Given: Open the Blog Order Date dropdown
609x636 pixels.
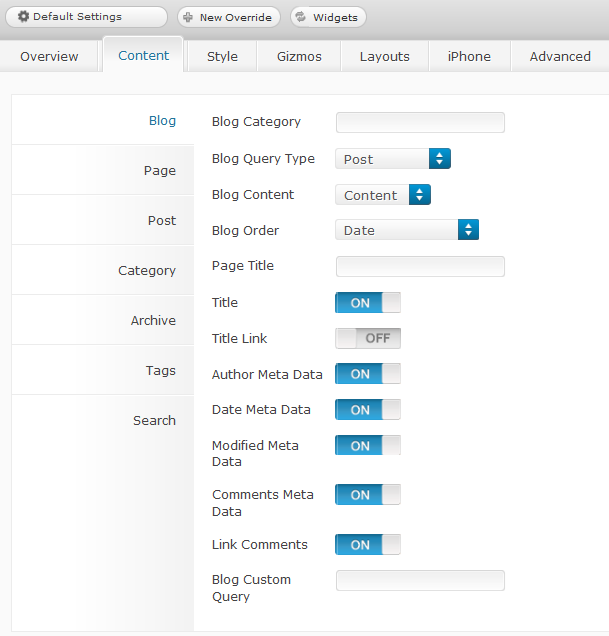Looking at the screenshot, I should (407, 230).
